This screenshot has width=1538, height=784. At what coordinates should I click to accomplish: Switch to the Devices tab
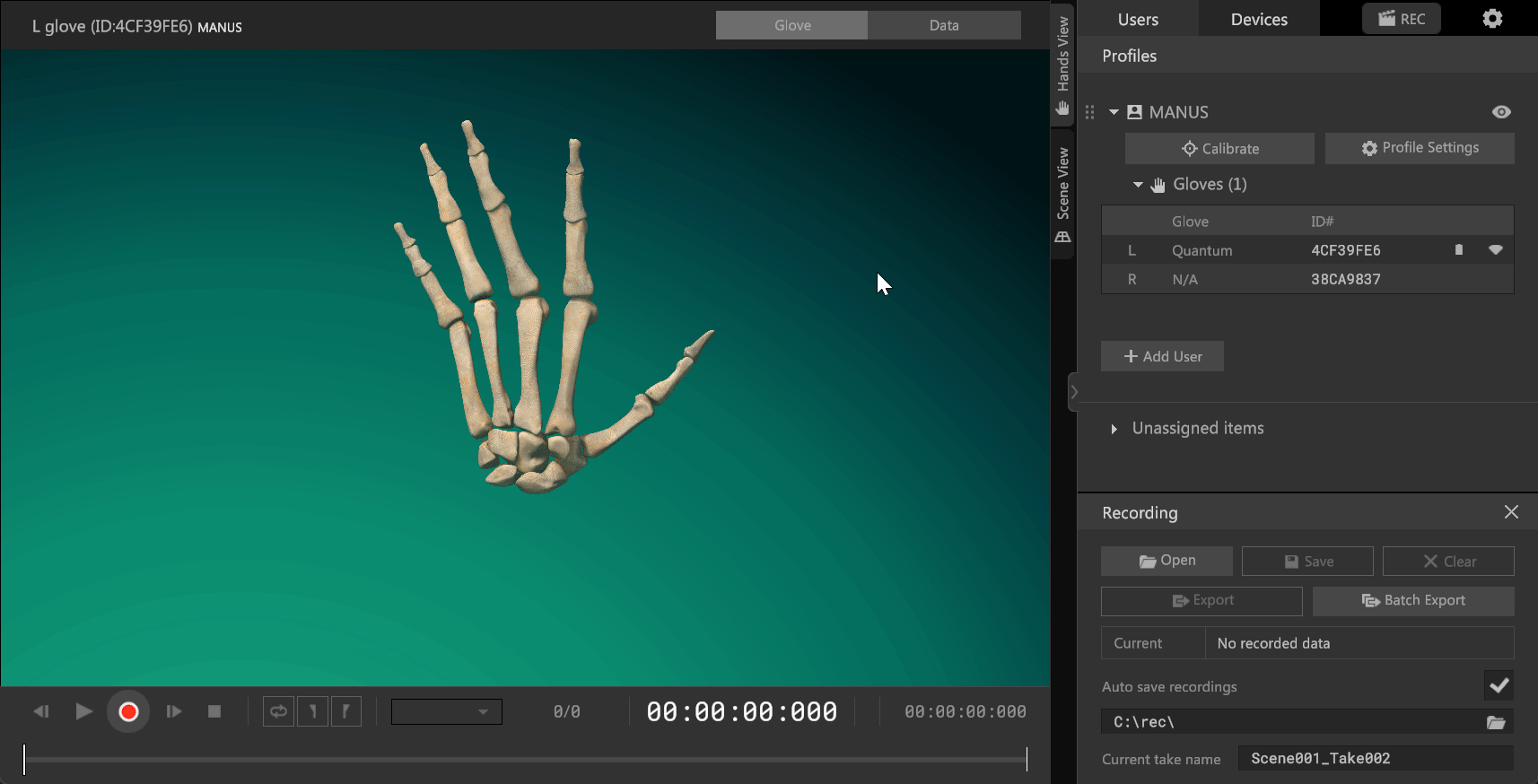pos(1258,20)
